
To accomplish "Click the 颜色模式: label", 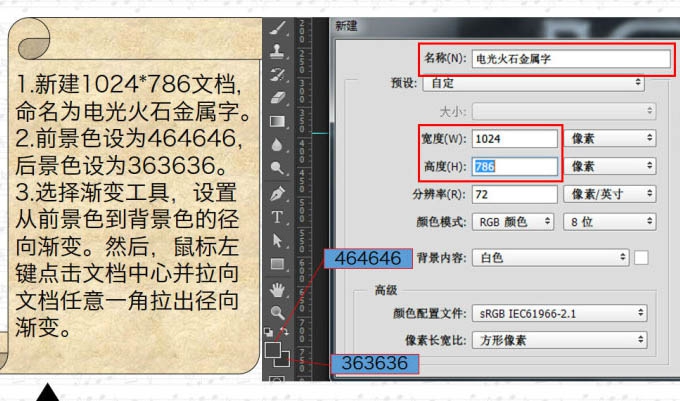I will point(441,222).
